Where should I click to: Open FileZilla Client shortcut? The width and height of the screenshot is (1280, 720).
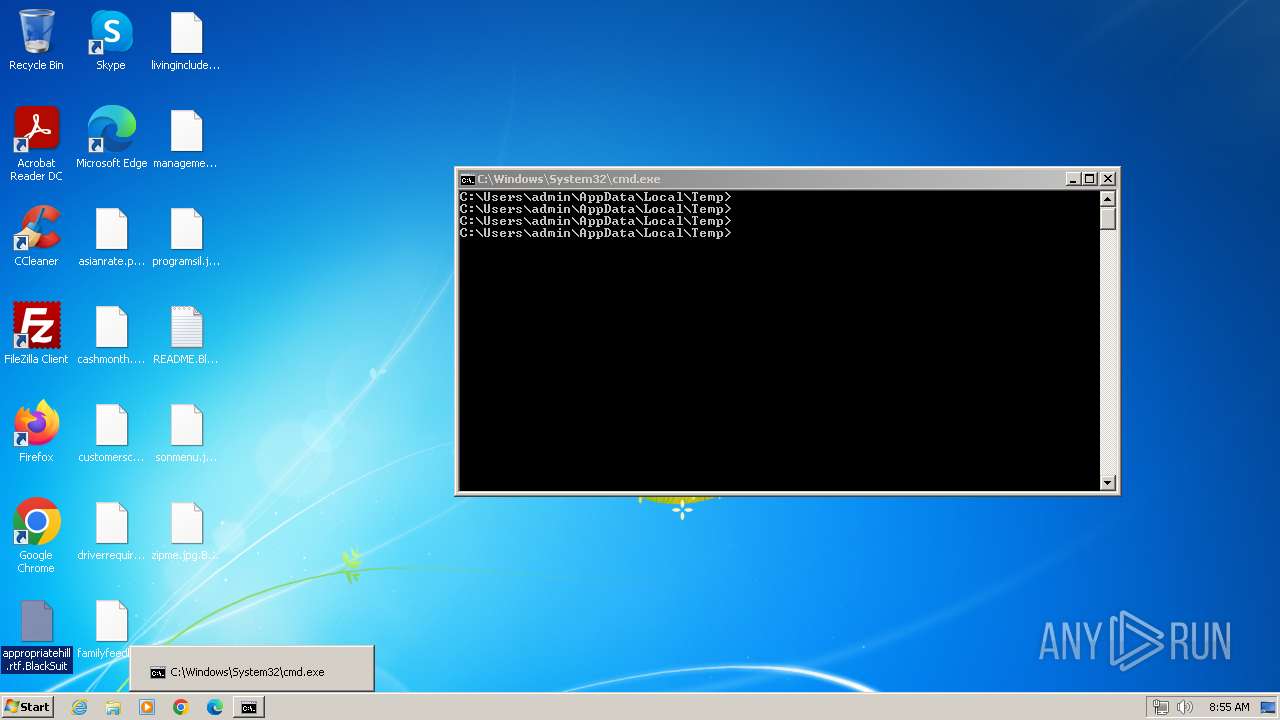coord(36,334)
